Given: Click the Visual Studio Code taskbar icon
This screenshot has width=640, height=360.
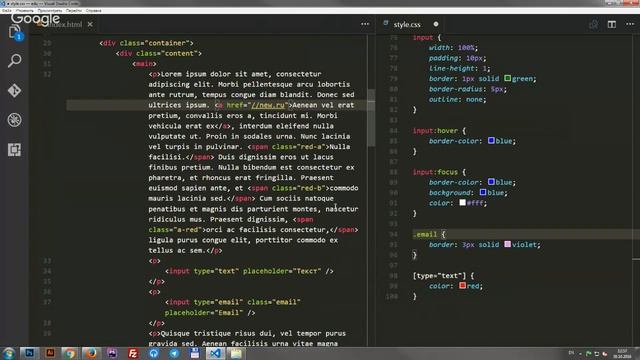Looking at the screenshot, I should coord(215,353).
